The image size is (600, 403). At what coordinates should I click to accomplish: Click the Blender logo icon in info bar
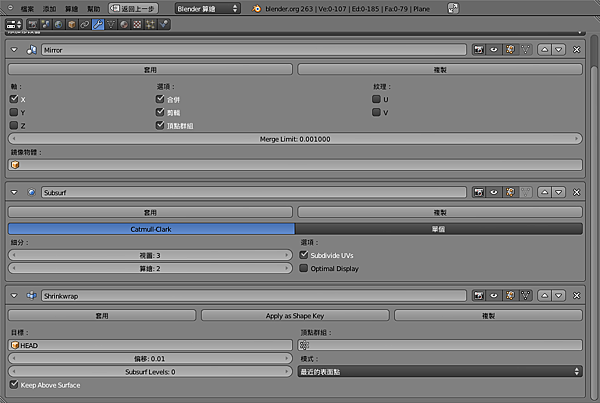pos(256,8)
